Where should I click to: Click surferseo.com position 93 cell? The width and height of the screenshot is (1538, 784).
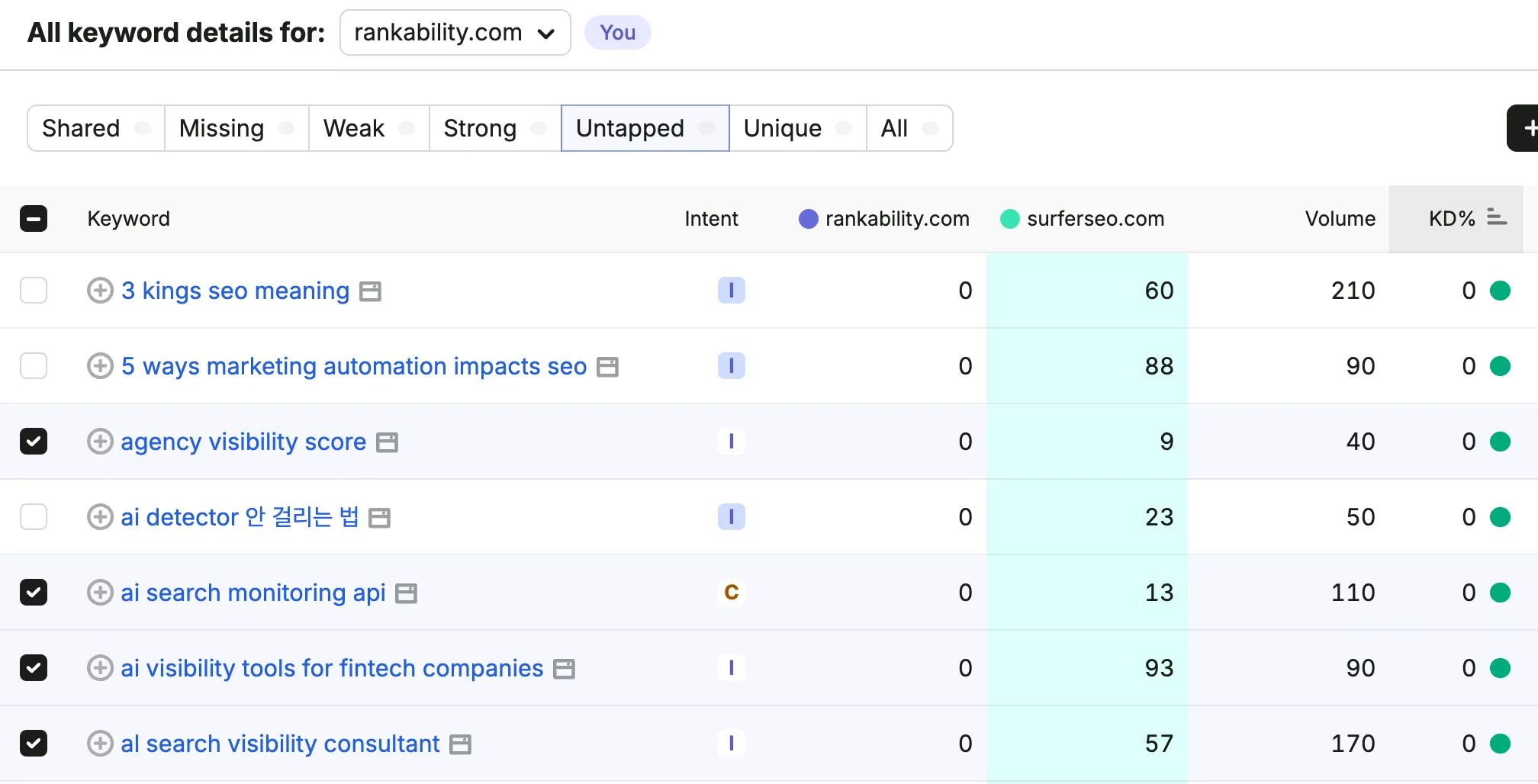coord(1087,668)
